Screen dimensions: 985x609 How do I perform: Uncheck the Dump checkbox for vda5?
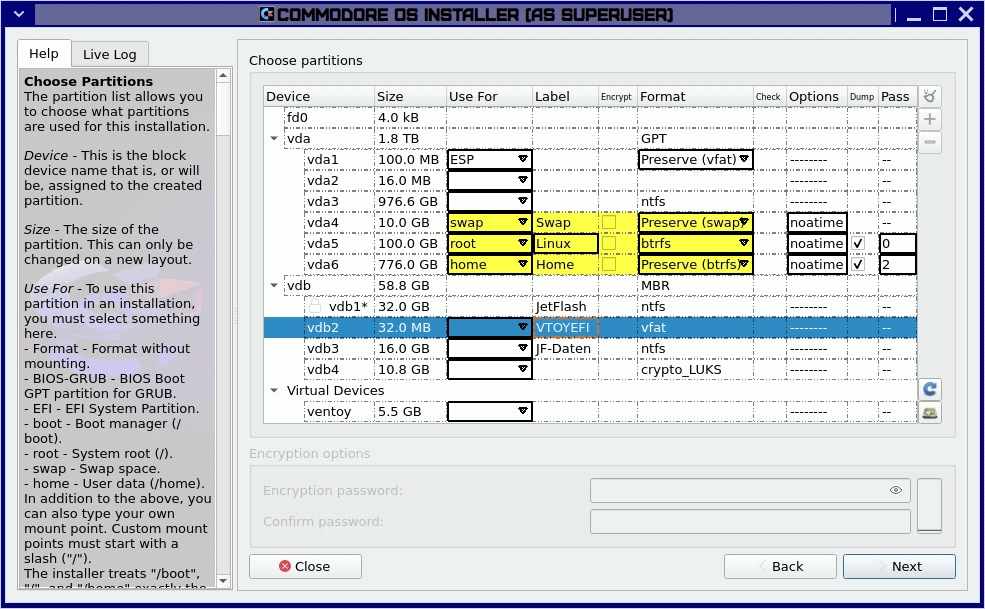pyautogui.click(x=858, y=243)
